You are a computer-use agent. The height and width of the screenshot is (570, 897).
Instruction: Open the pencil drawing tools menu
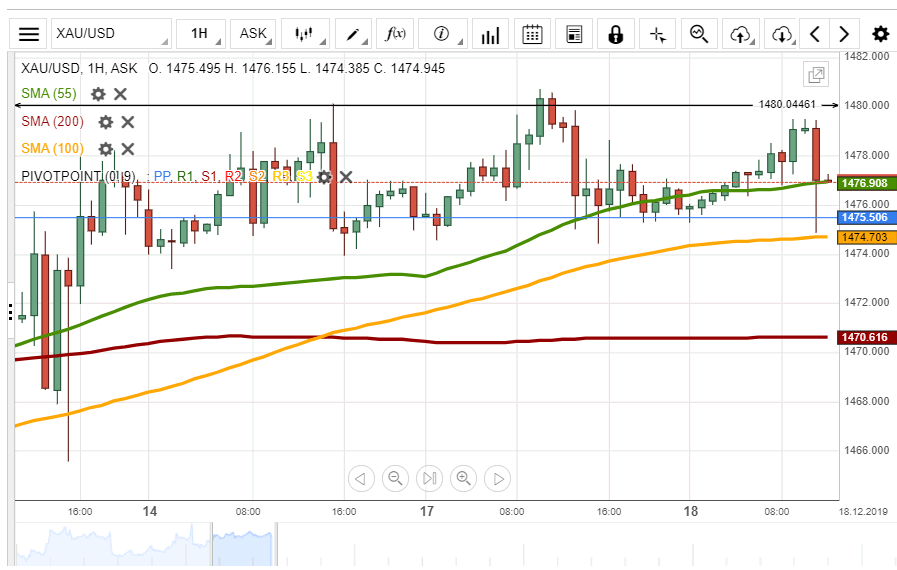click(x=354, y=34)
